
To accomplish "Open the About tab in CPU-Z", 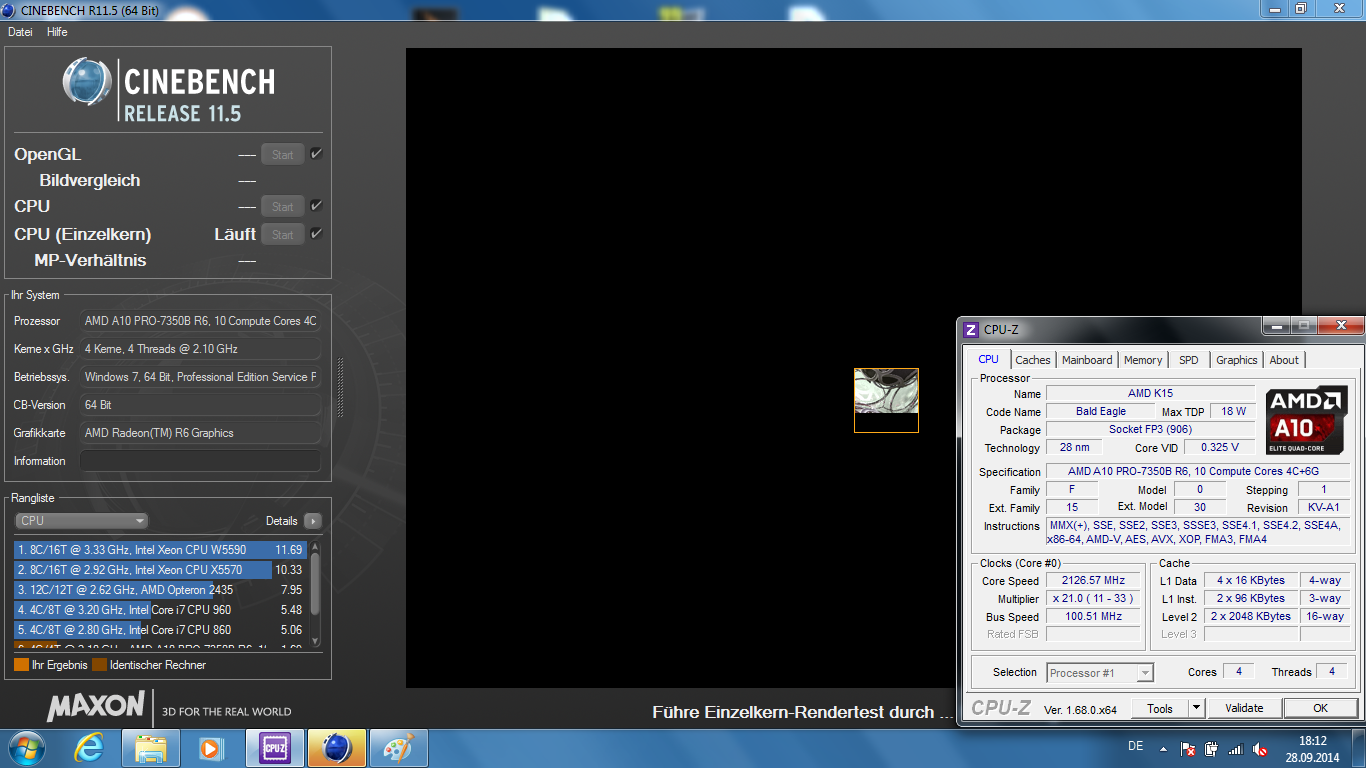I will coord(1284,360).
